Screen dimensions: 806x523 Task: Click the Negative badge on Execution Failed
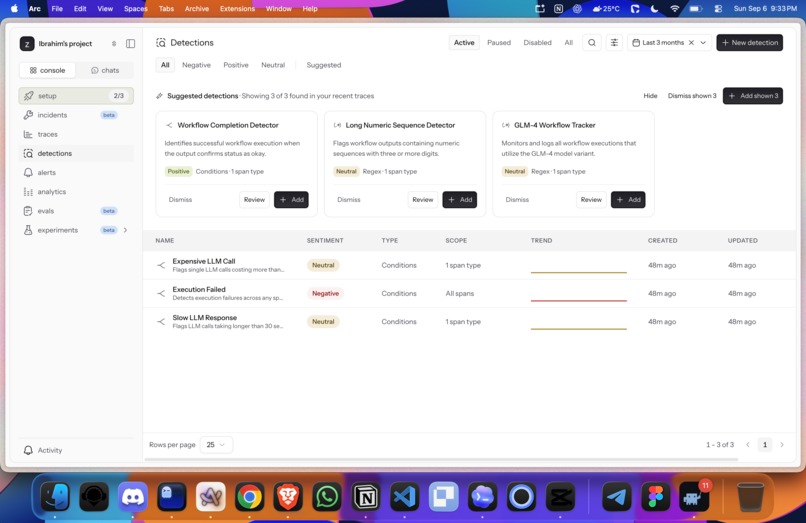coord(325,294)
